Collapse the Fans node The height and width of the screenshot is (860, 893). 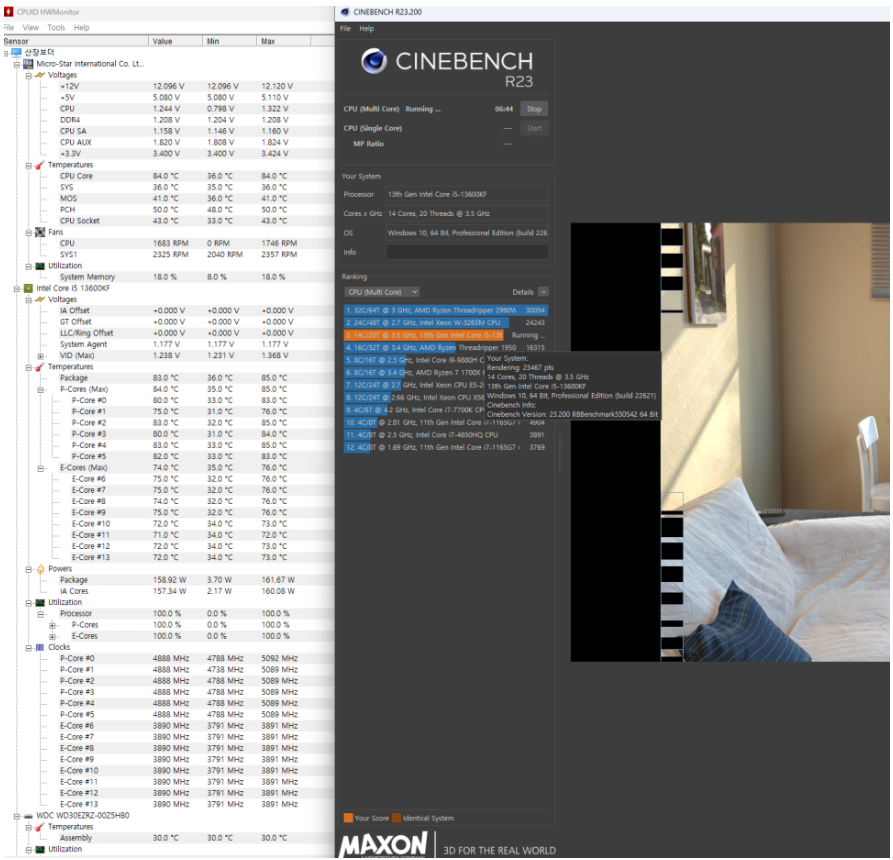(x=28, y=232)
